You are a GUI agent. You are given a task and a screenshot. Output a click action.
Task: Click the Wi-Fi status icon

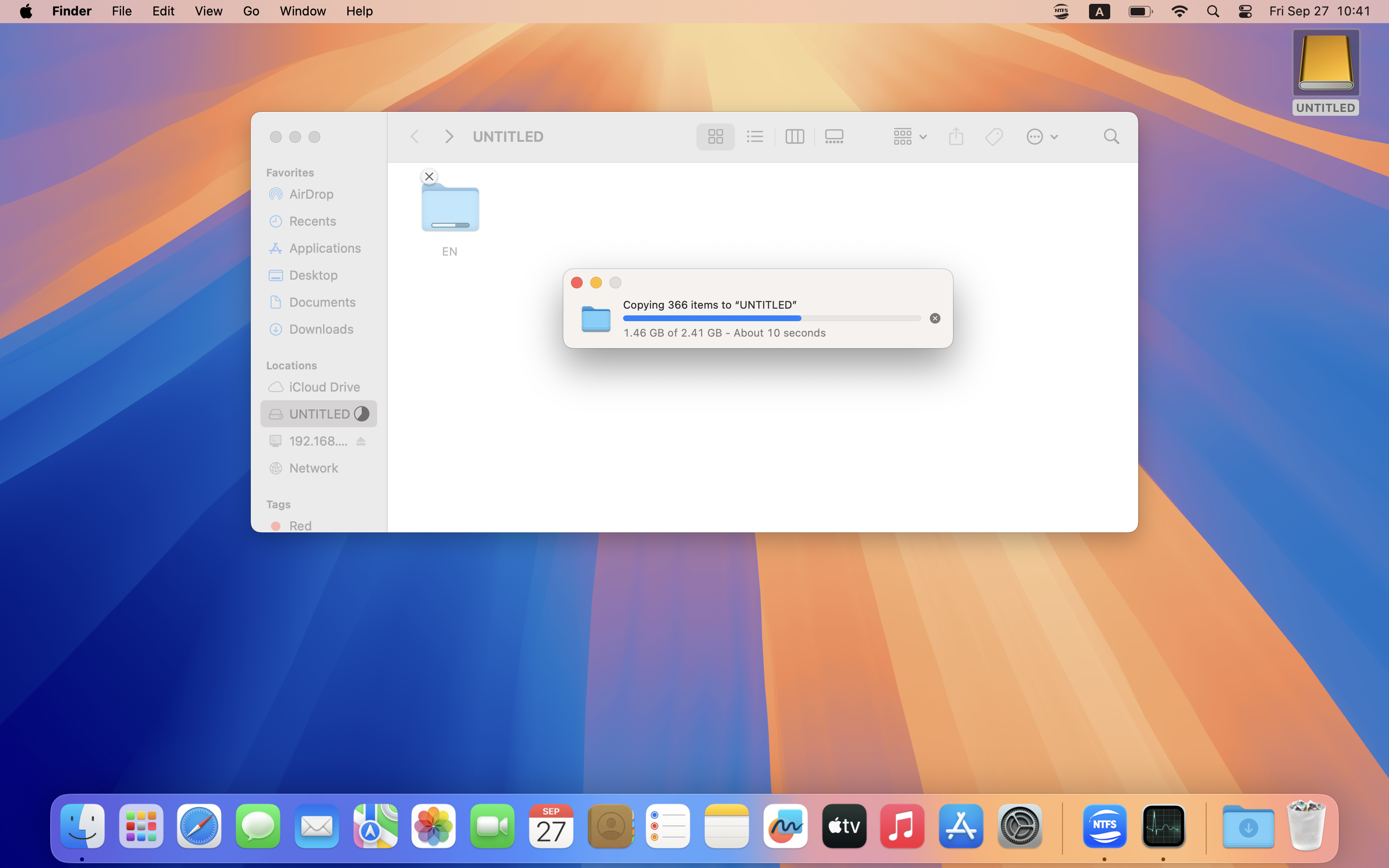[x=1179, y=12]
